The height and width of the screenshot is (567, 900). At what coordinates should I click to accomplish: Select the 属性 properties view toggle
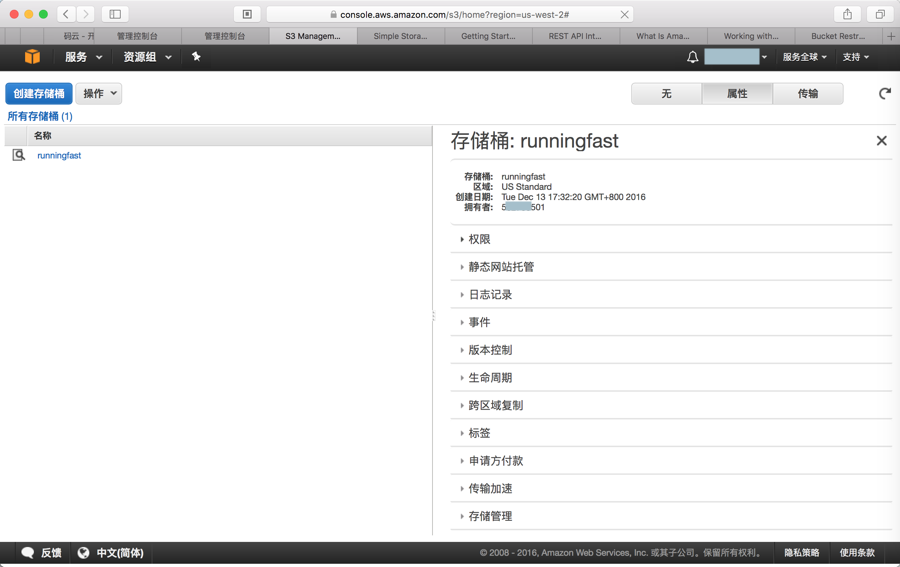(x=737, y=94)
